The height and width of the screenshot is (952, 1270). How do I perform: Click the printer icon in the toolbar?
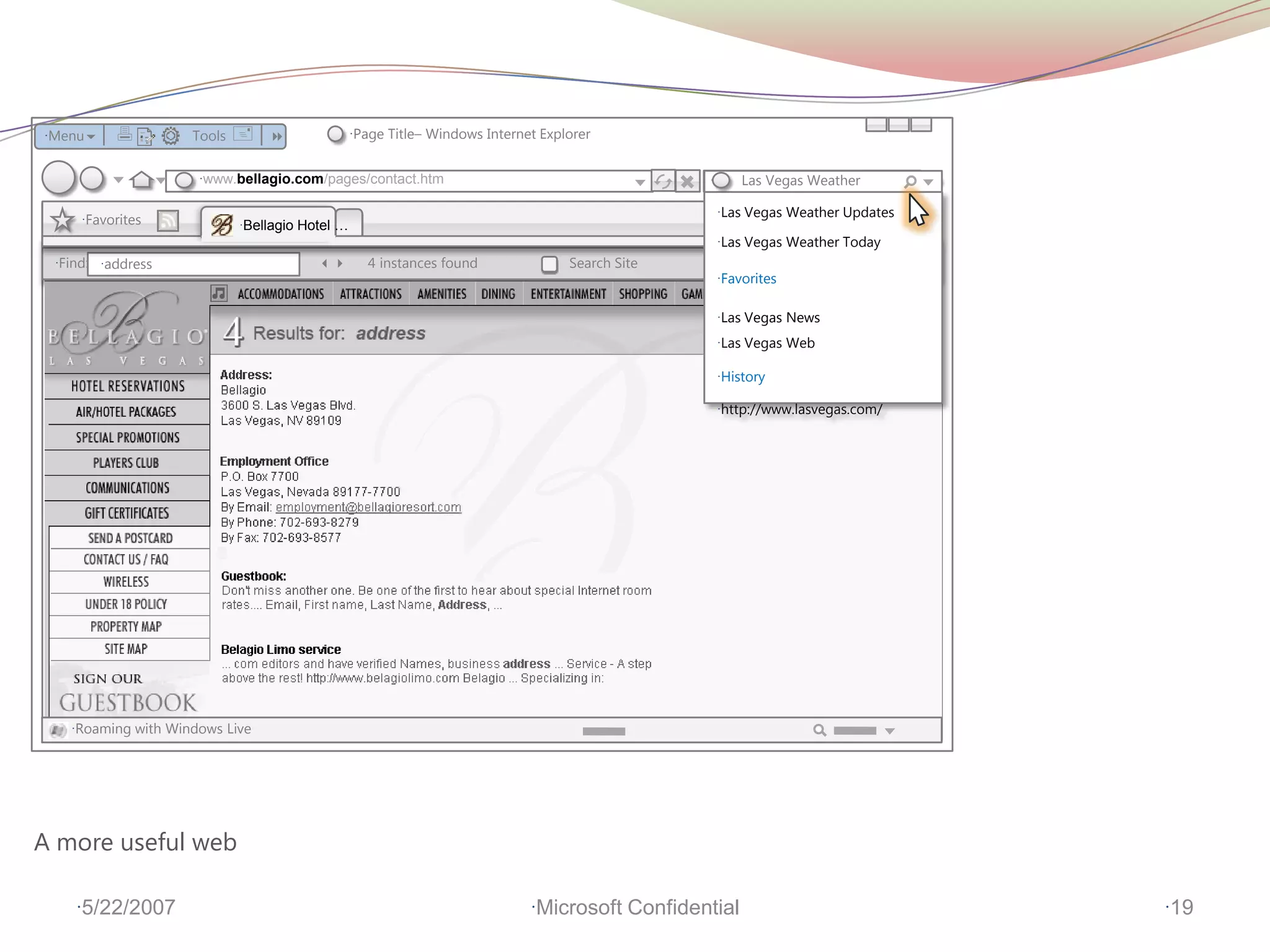(x=125, y=134)
